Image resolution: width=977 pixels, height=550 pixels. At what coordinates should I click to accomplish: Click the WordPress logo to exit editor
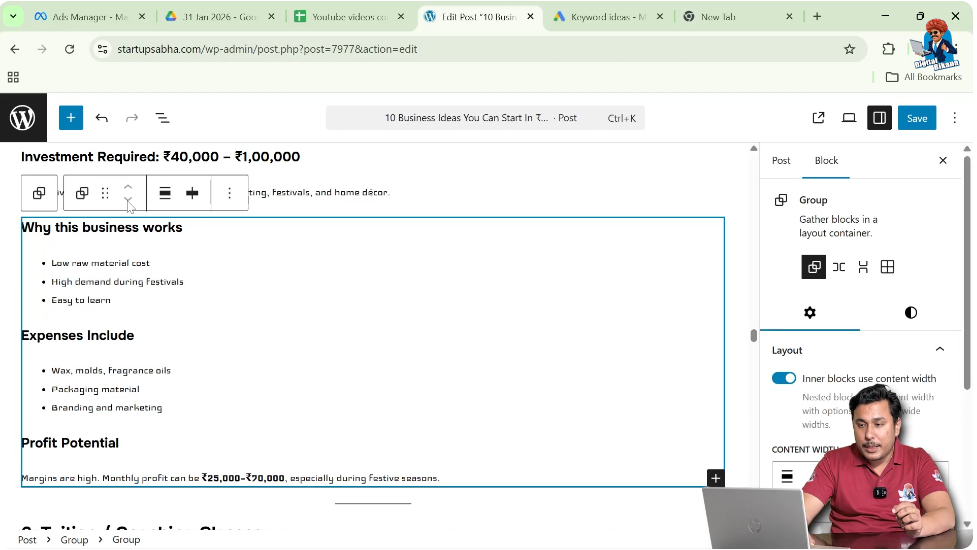[23, 118]
